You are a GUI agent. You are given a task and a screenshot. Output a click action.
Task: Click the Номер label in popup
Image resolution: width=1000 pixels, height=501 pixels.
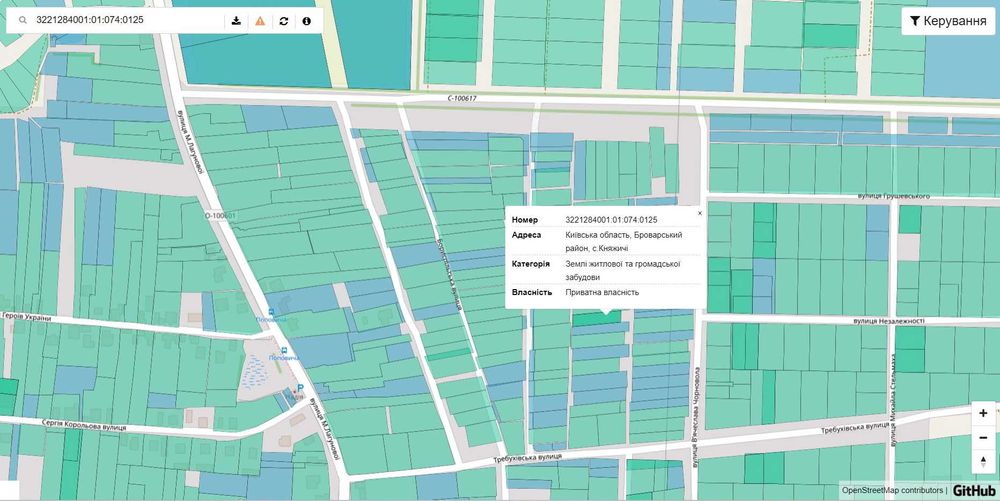tap(525, 220)
